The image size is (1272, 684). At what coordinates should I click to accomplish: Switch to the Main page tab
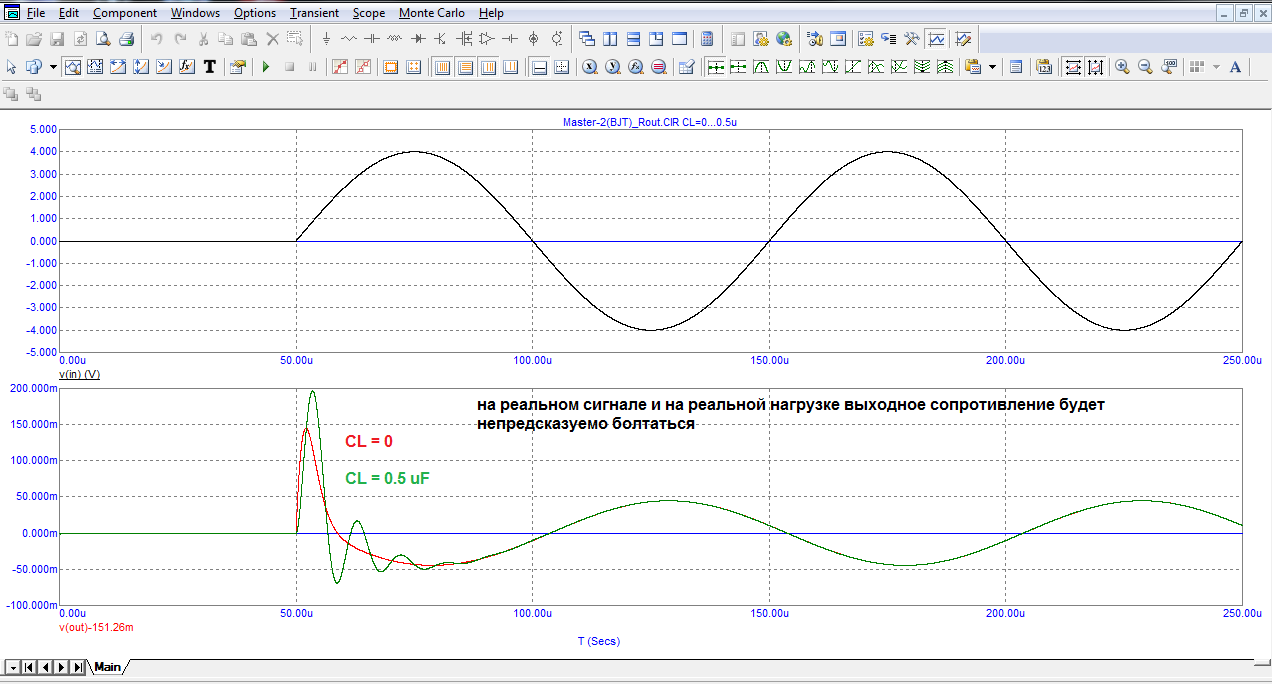[x=107, y=667]
